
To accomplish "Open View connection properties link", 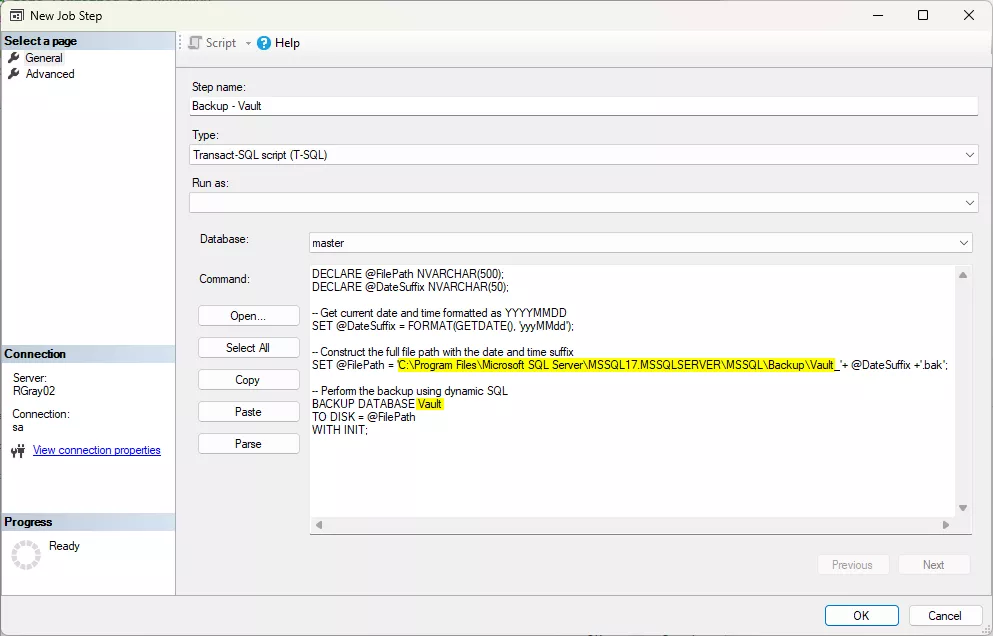I will (x=97, y=450).
